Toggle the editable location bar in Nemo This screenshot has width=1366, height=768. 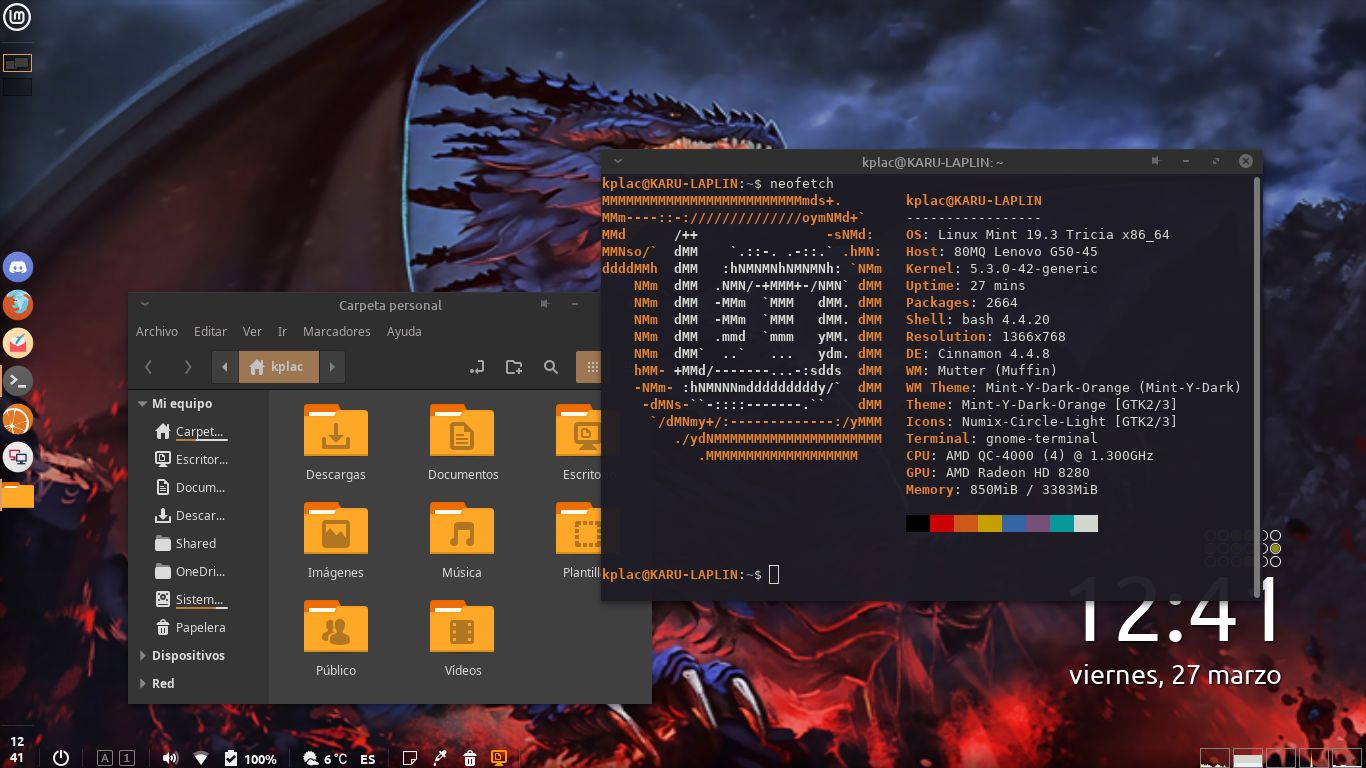click(477, 367)
